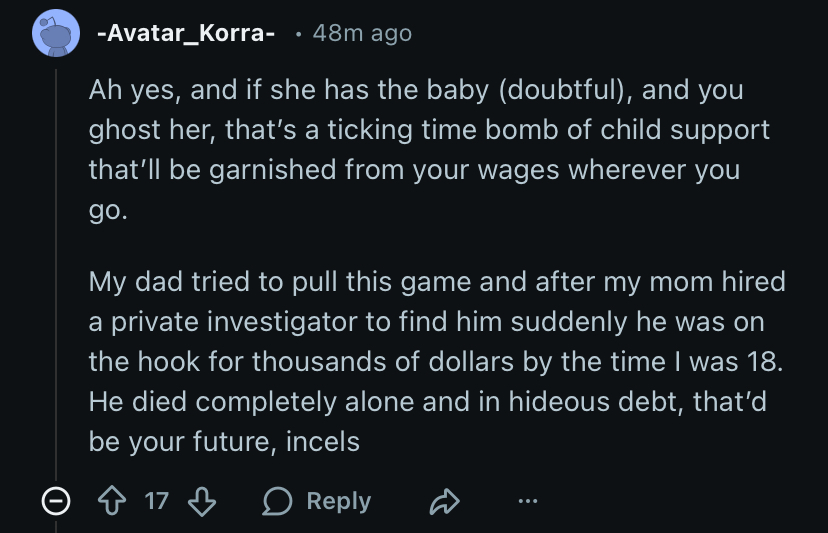Collapse the comment with the minus circle
The height and width of the screenshot is (533, 828).
pos(55,502)
